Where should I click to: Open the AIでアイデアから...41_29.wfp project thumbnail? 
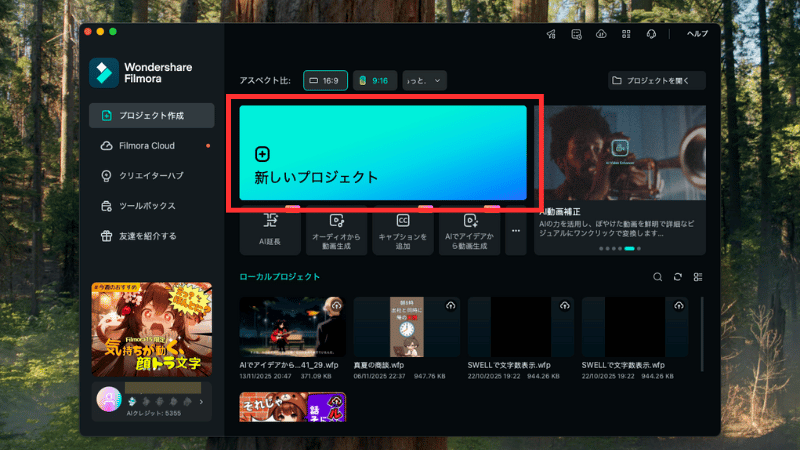292,327
